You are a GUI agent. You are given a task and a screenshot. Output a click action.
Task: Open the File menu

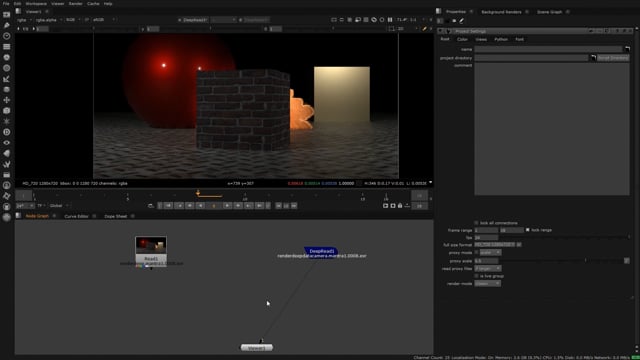tap(6, 4)
